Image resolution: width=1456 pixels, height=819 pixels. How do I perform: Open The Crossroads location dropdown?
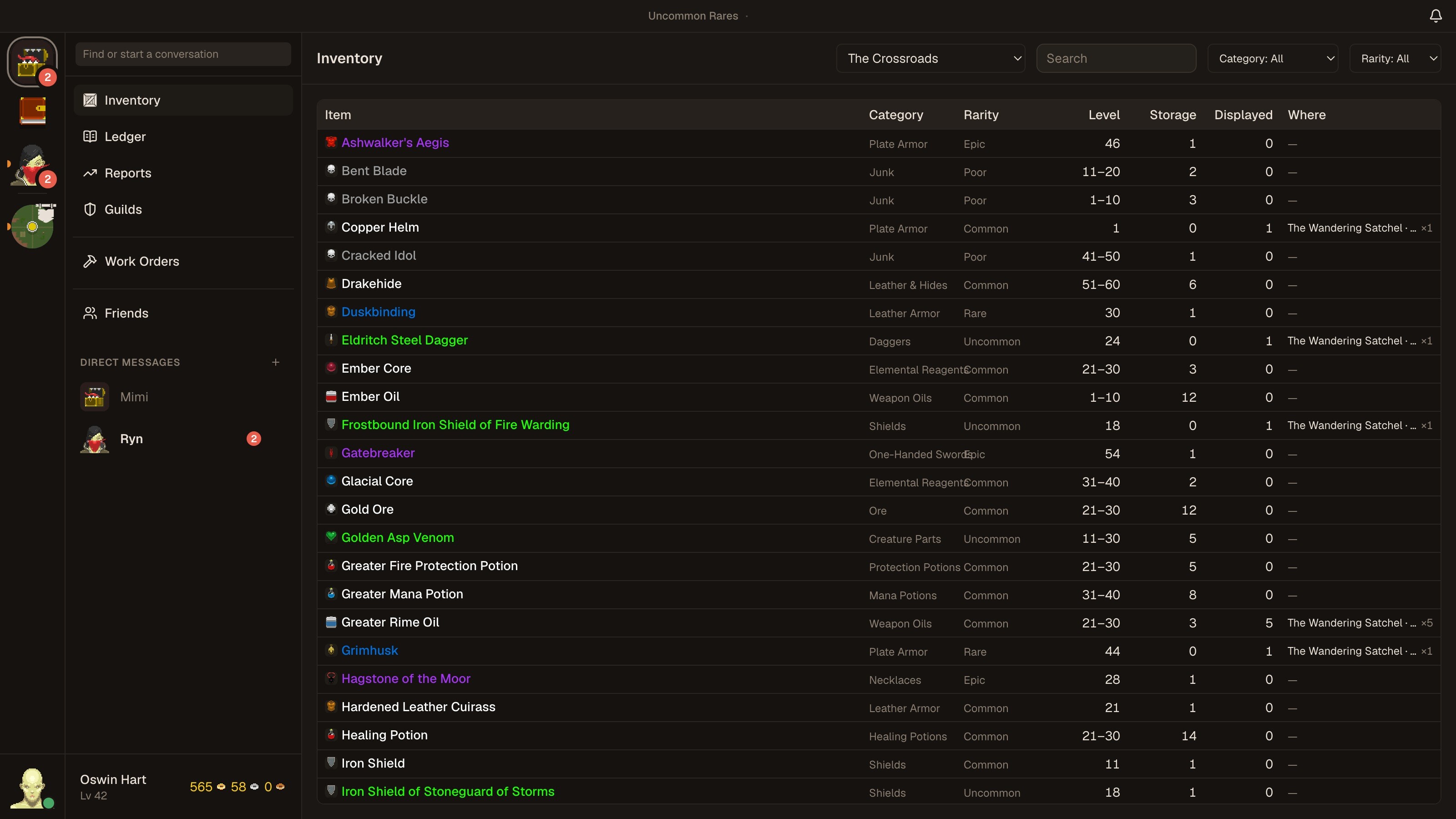(930, 58)
